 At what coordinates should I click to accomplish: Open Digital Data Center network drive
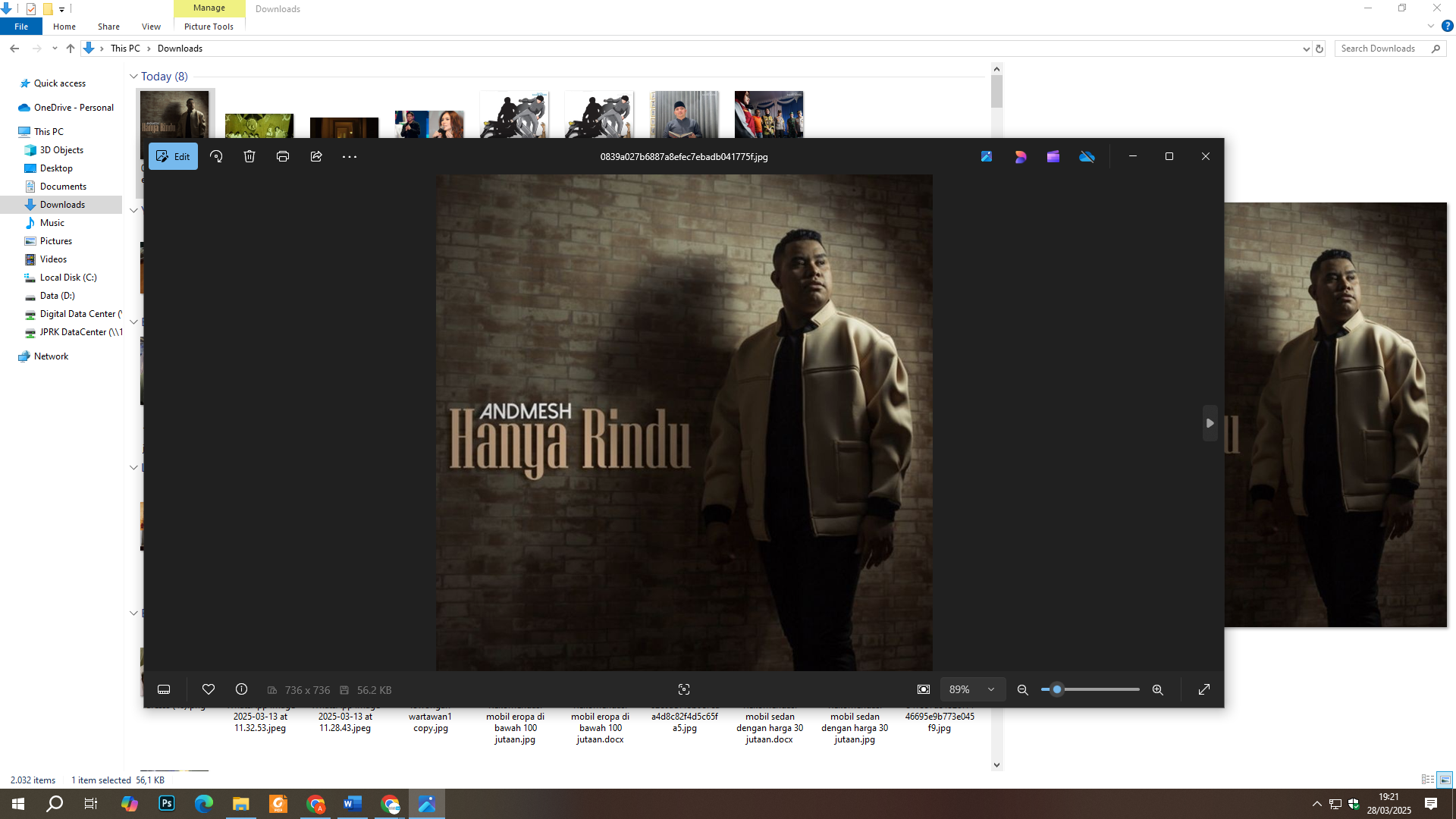pyautogui.click(x=80, y=314)
